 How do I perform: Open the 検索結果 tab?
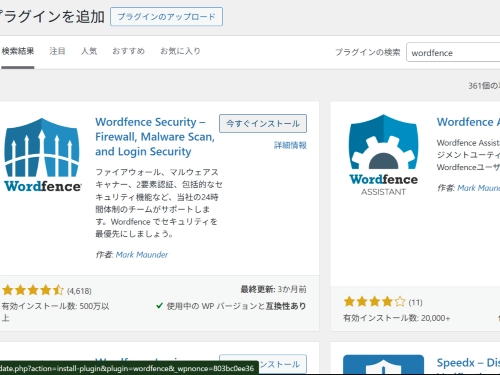(x=18, y=51)
